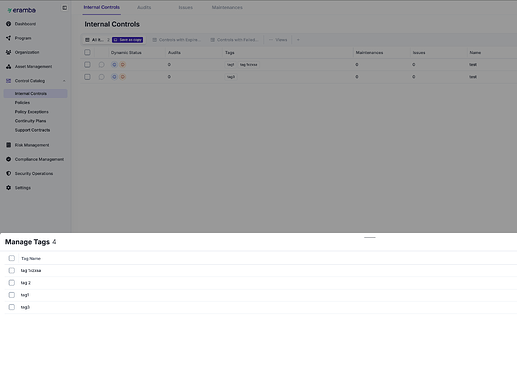Click the Organization people icon
Image resolution: width=517 pixels, height=374 pixels.
click(9, 52)
